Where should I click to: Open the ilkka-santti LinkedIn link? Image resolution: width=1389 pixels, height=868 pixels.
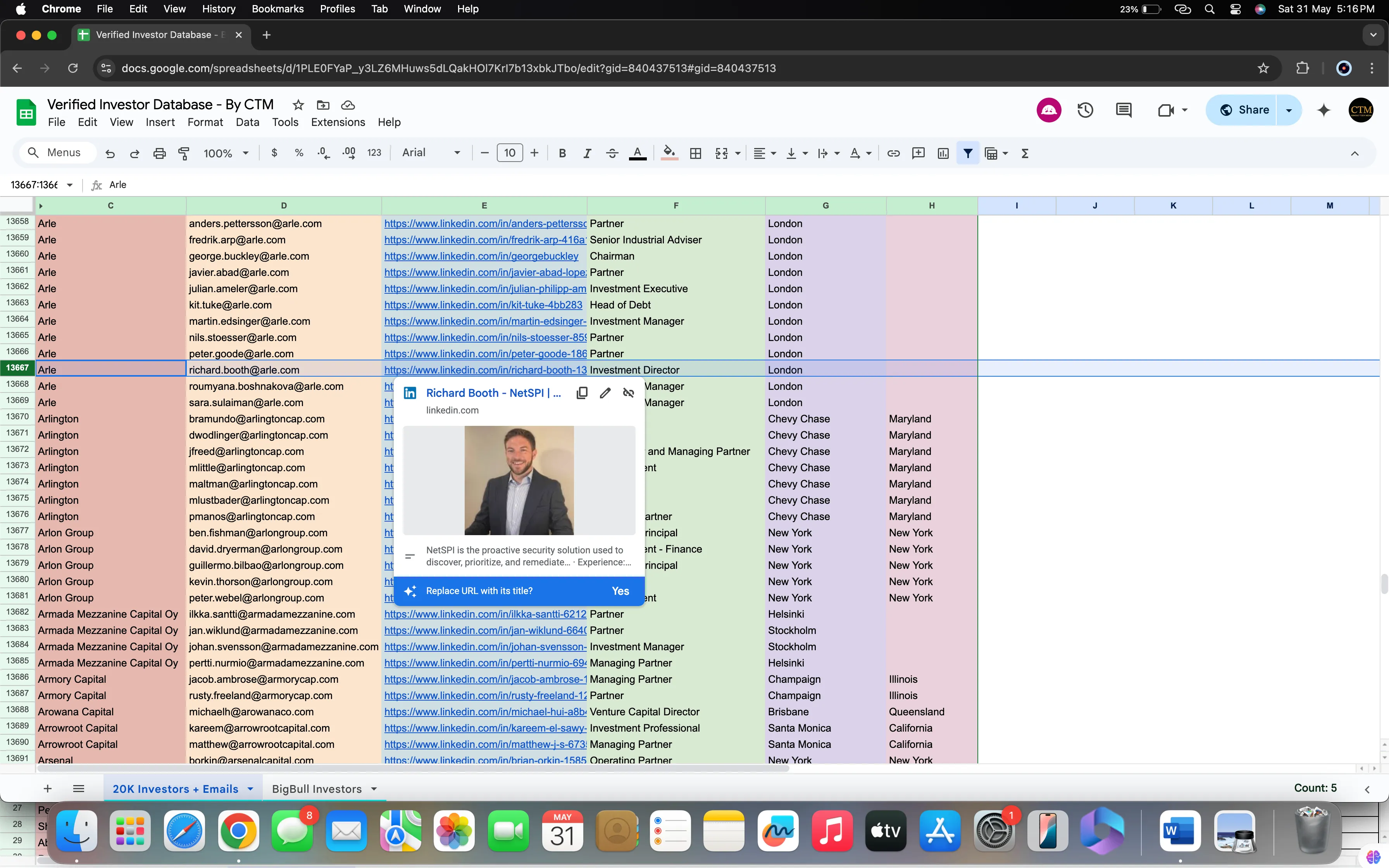click(x=485, y=614)
